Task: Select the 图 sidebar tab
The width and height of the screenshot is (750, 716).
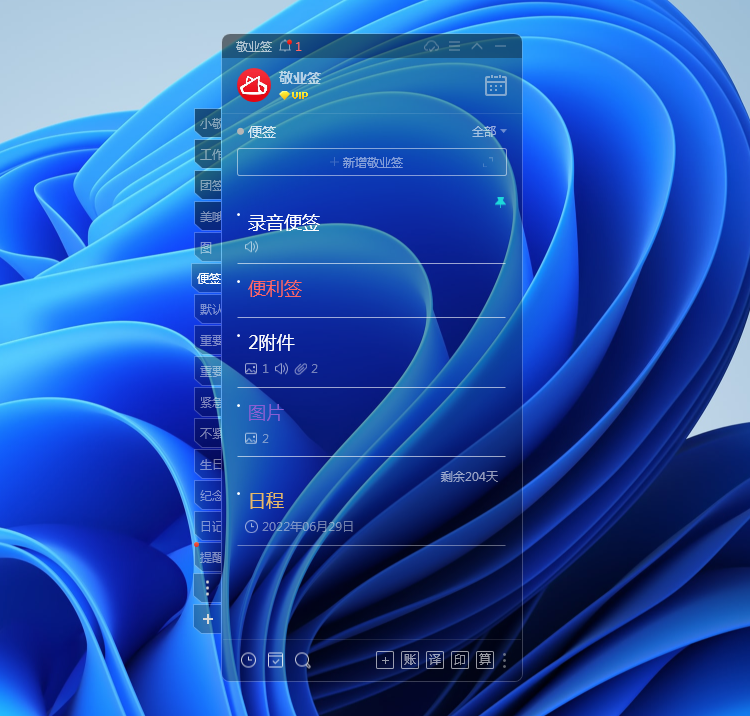Action: point(208,247)
